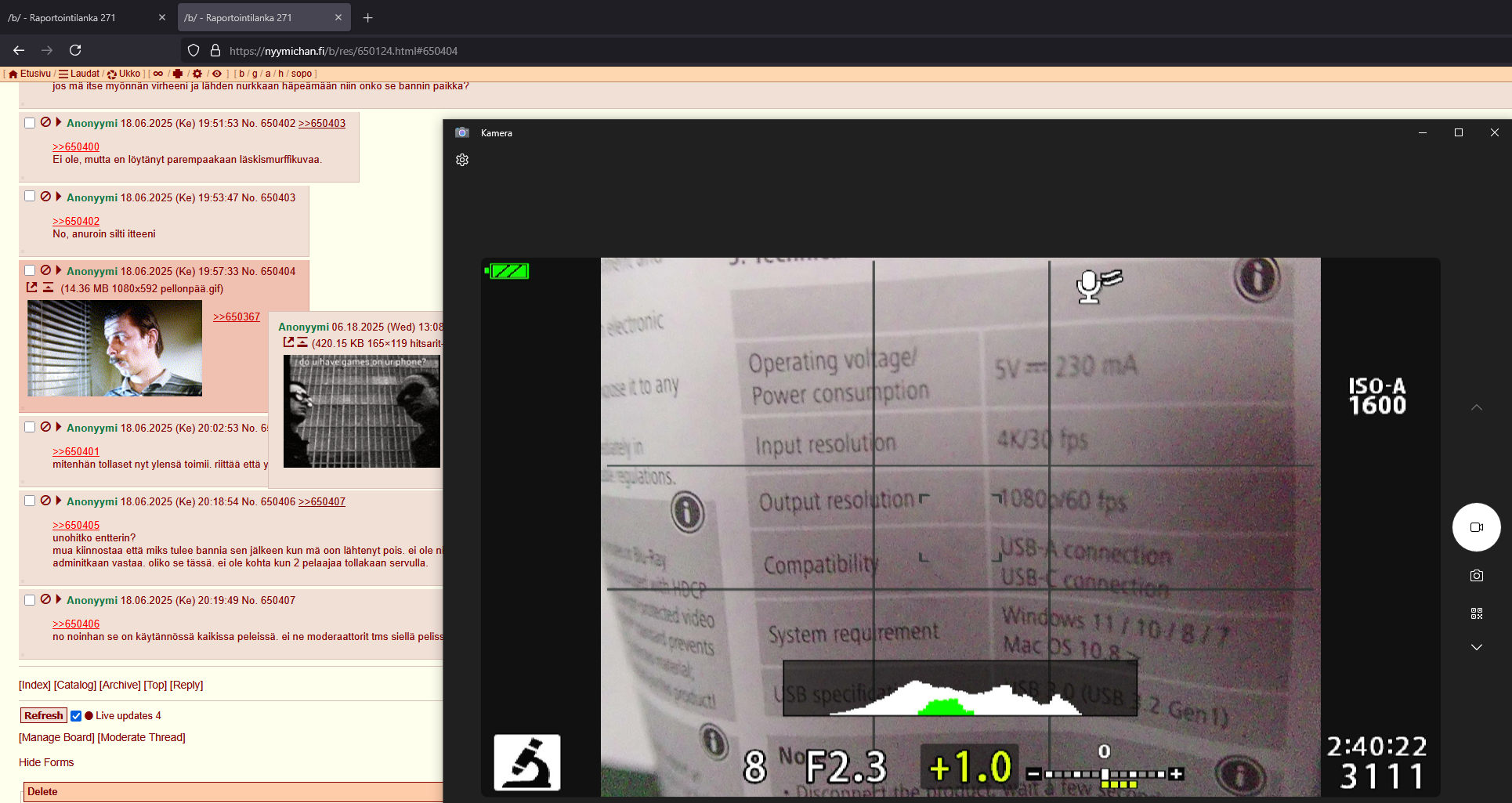Image resolution: width=1512 pixels, height=803 pixels.
Task: Switch Kamera to video mode
Action: pos(1476,527)
